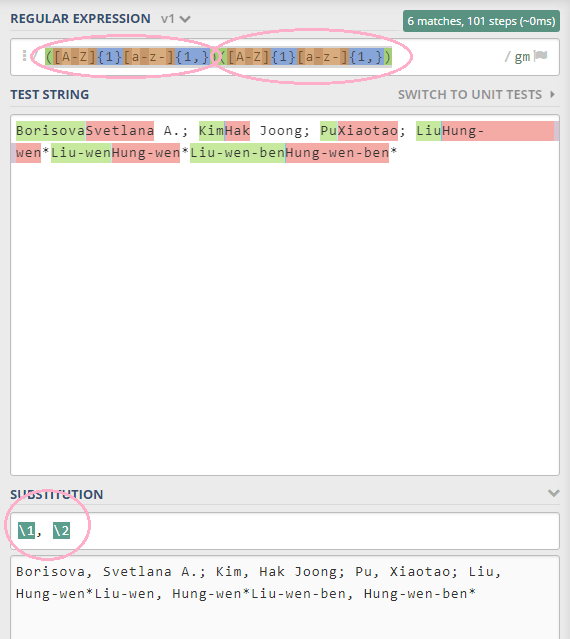Click inside the regular expression input field

point(285,57)
